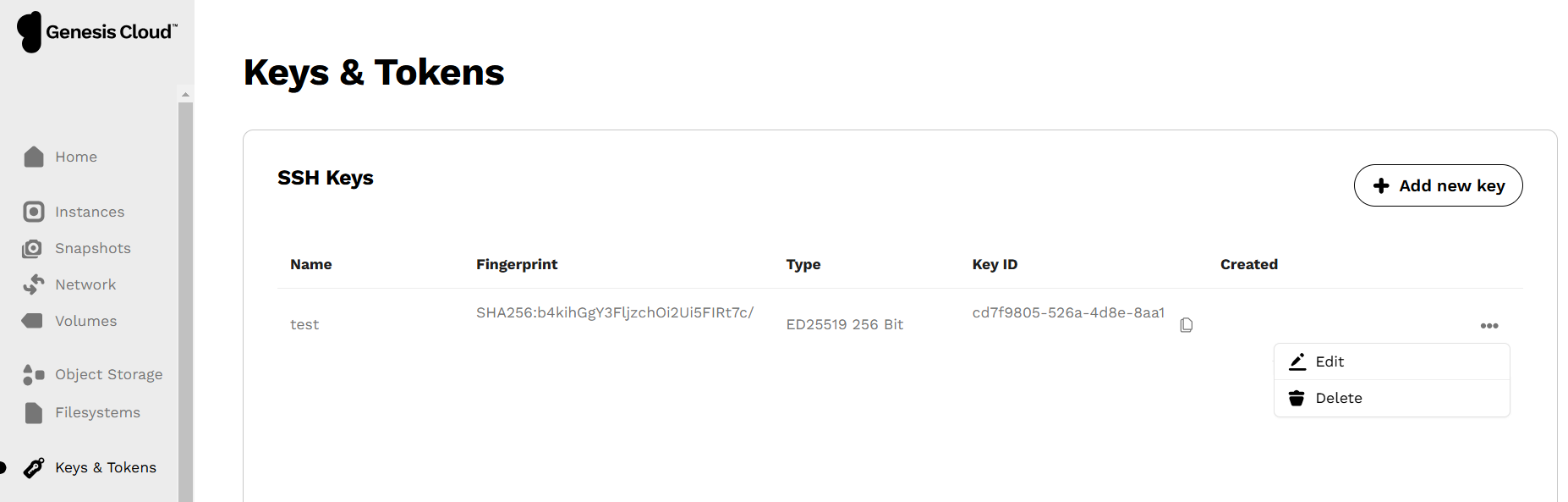Go to the Instances page link
Screen dimensions: 1568x502
90,212
